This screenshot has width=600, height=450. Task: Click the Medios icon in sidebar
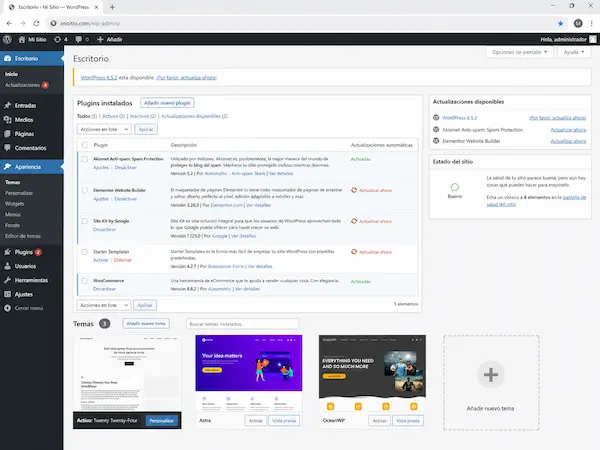pyautogui.click(x=7, y=119)
